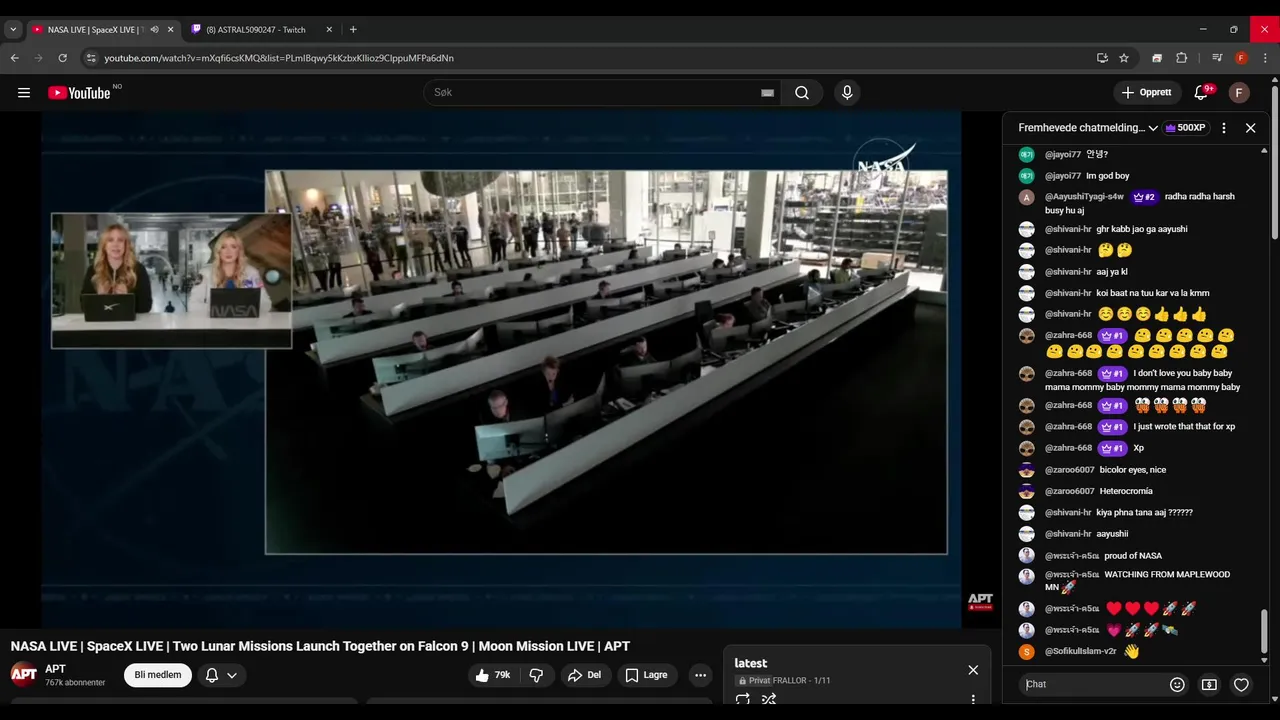The height and width of the screenshot is (720, 1280).
Task: Open the live chat options menu
Action: (x=1224, y=128)
